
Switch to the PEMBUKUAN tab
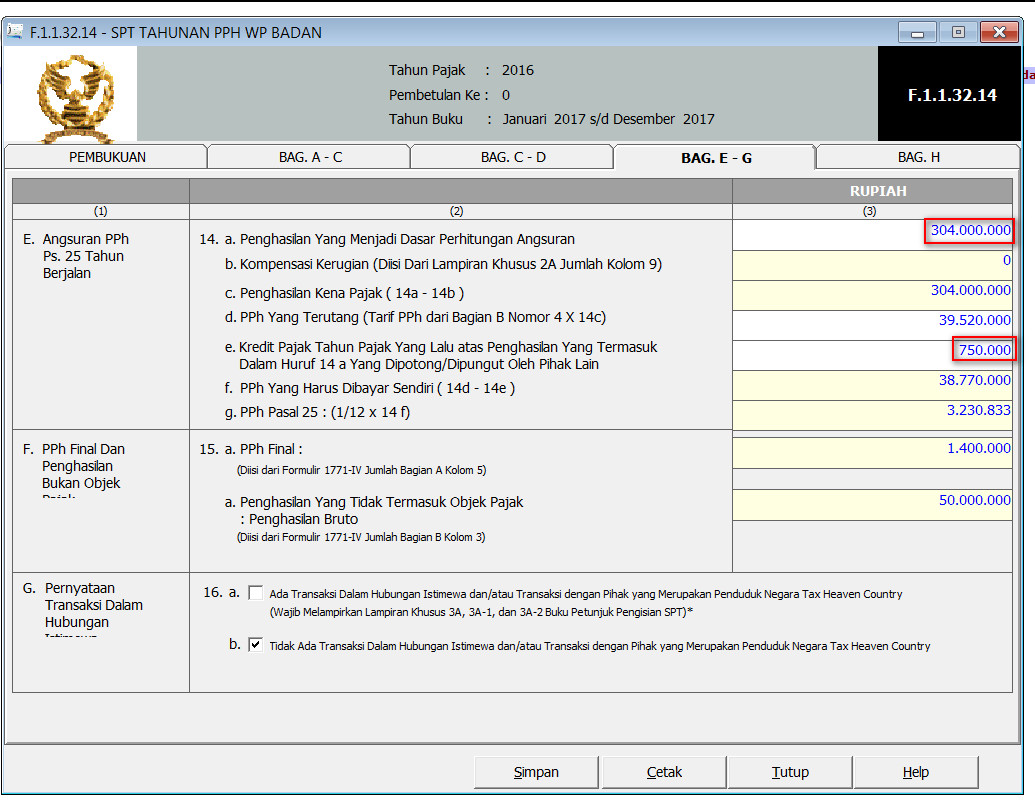(x=107, y=157)
